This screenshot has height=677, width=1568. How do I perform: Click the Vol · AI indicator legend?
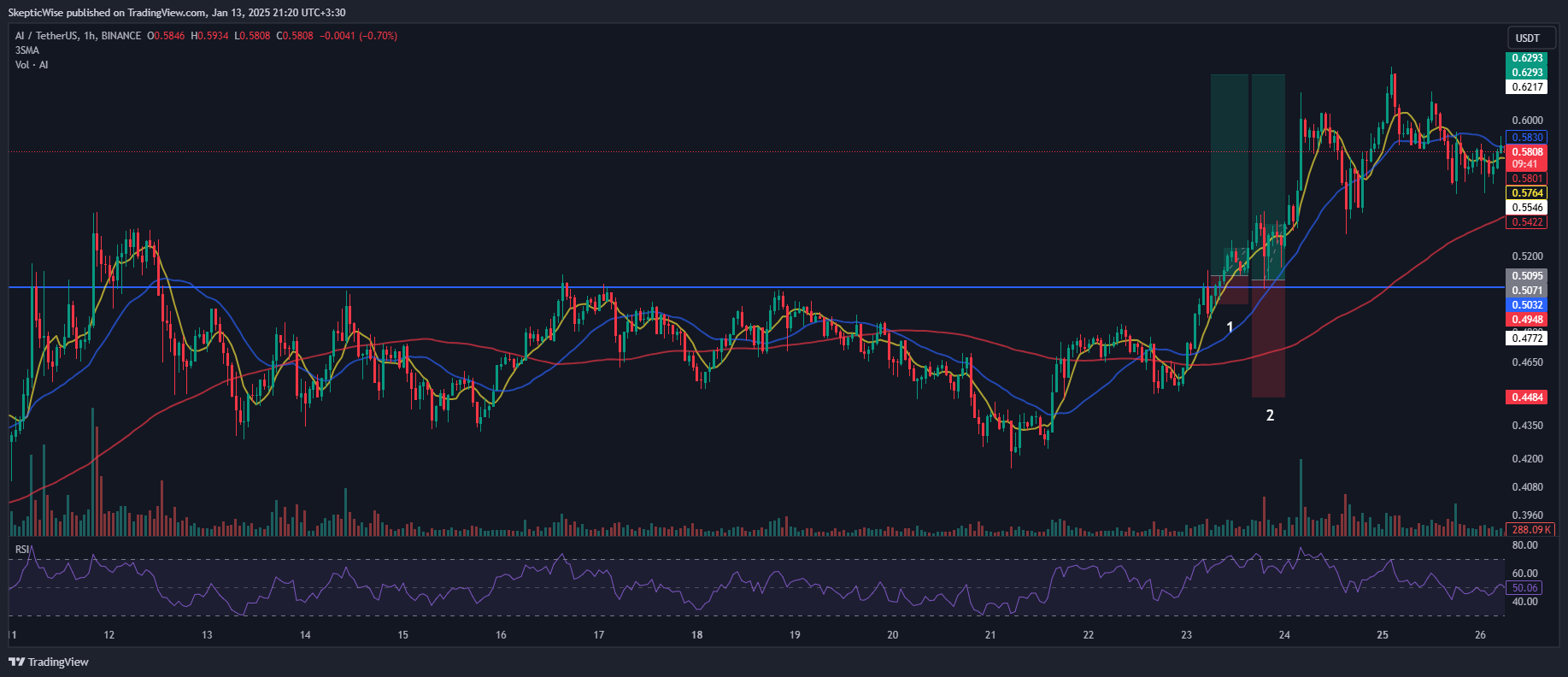pyautogui.click(x=32, y=65)
